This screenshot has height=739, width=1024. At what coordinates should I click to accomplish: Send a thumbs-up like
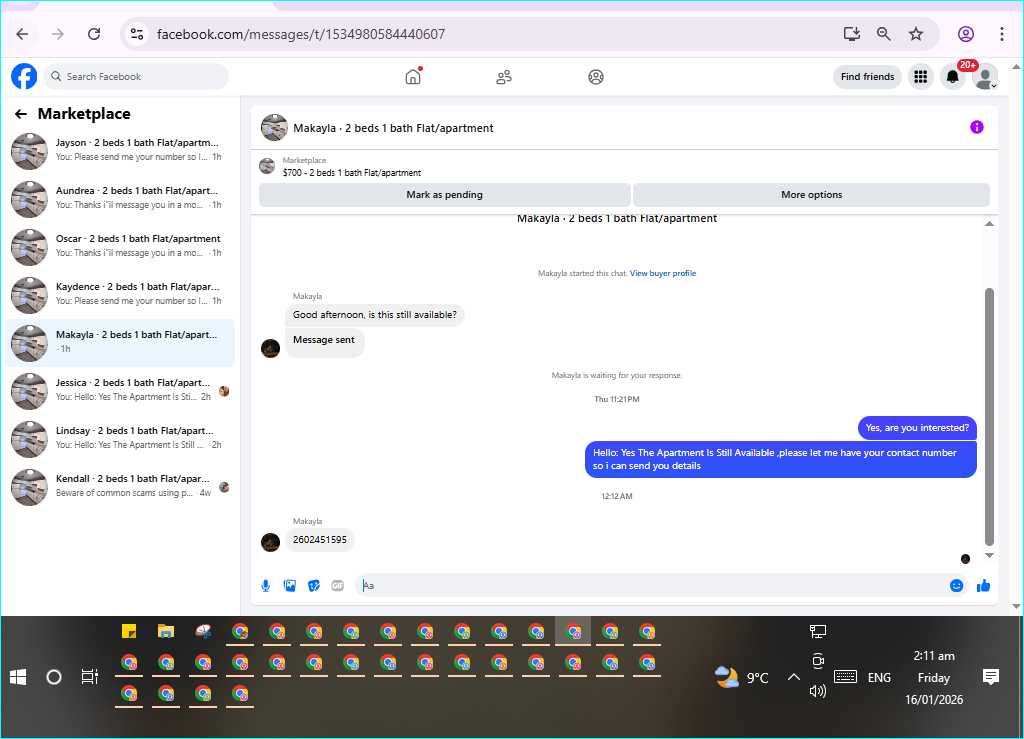[x=984, y=586]
